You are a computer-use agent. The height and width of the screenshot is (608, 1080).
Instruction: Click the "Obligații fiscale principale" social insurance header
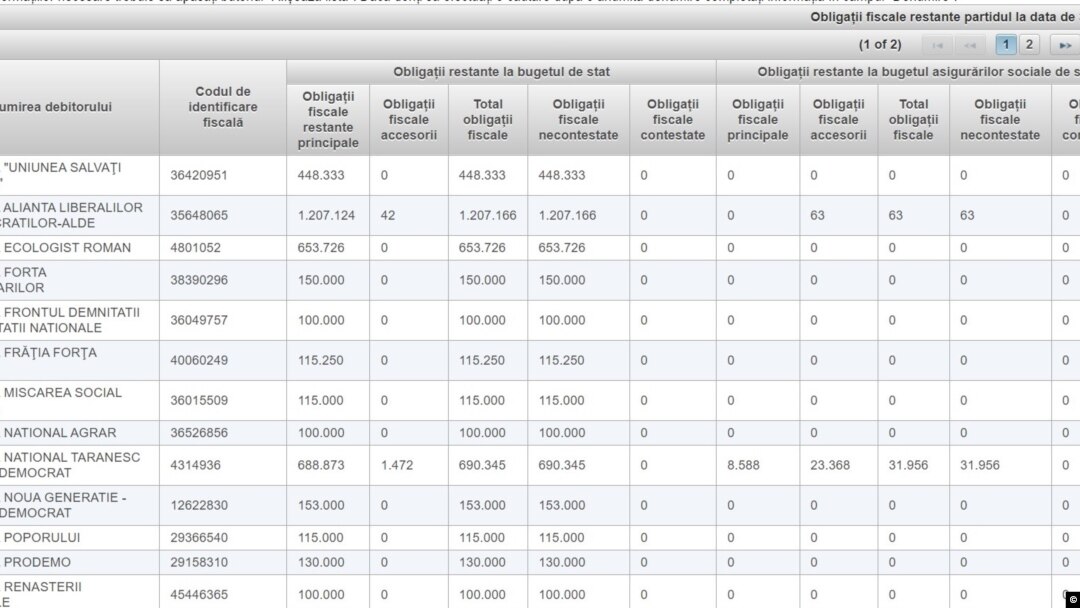pyautogui.click(x=758, y=120)
